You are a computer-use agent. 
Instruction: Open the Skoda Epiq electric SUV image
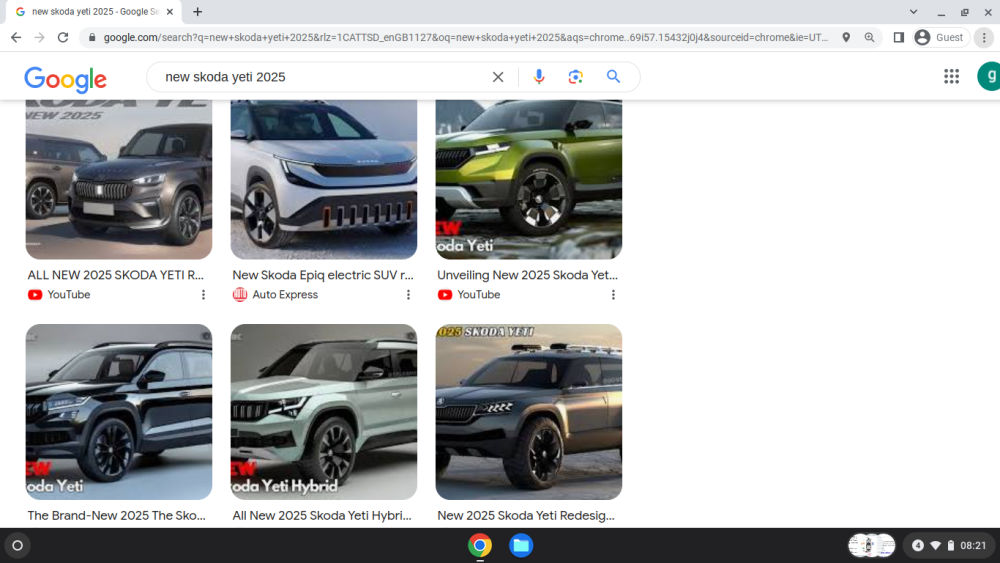[x=324, y=179]
